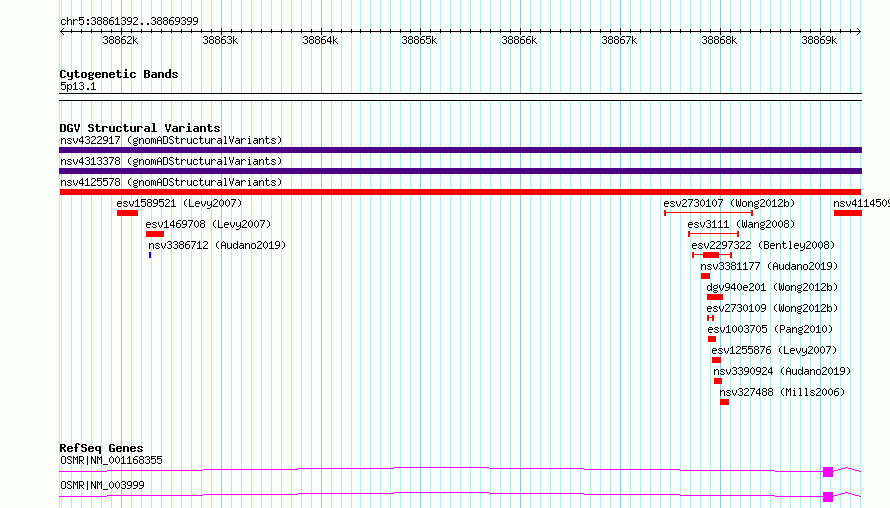The image size is (890, 508).
Task: Click the red block under esv1255876
Action: [716, 360]
